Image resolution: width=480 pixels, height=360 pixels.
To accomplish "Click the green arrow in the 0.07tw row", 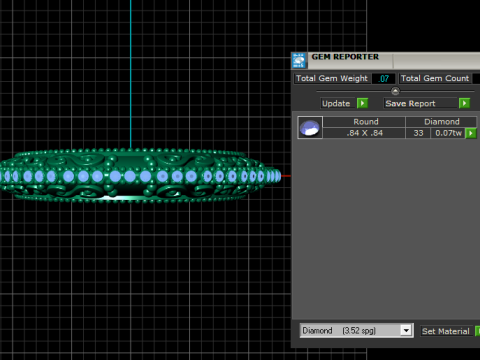I will 471,133.
